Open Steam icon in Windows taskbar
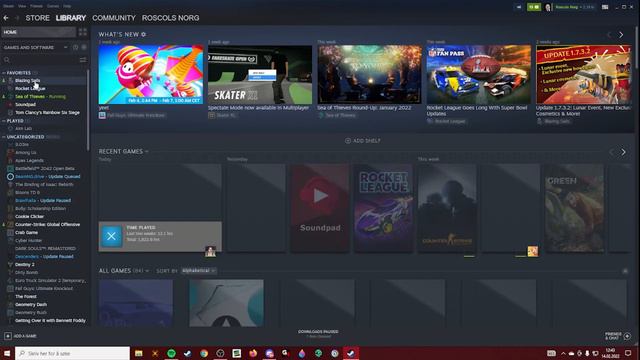The height and width of the screenshot is (360, 640). [x=351, y=353]
